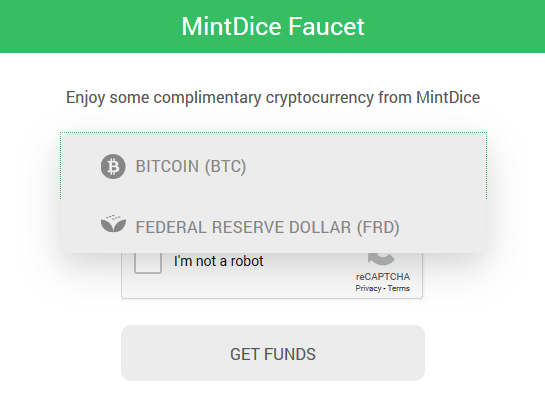This screenshot has height=412, width=545.
Task: Open the reCAPTCHA Terms link
Action: pos(399,288)
